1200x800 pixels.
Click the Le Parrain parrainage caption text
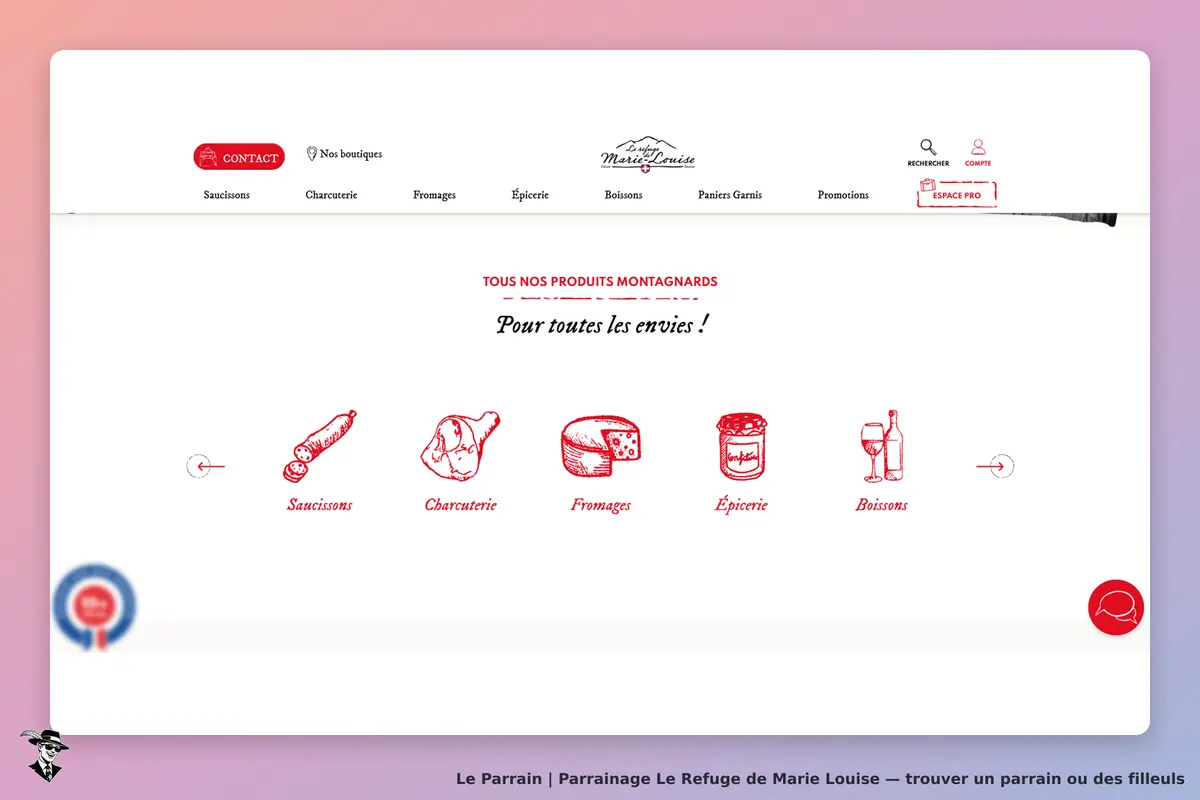[x=820, y=778]
